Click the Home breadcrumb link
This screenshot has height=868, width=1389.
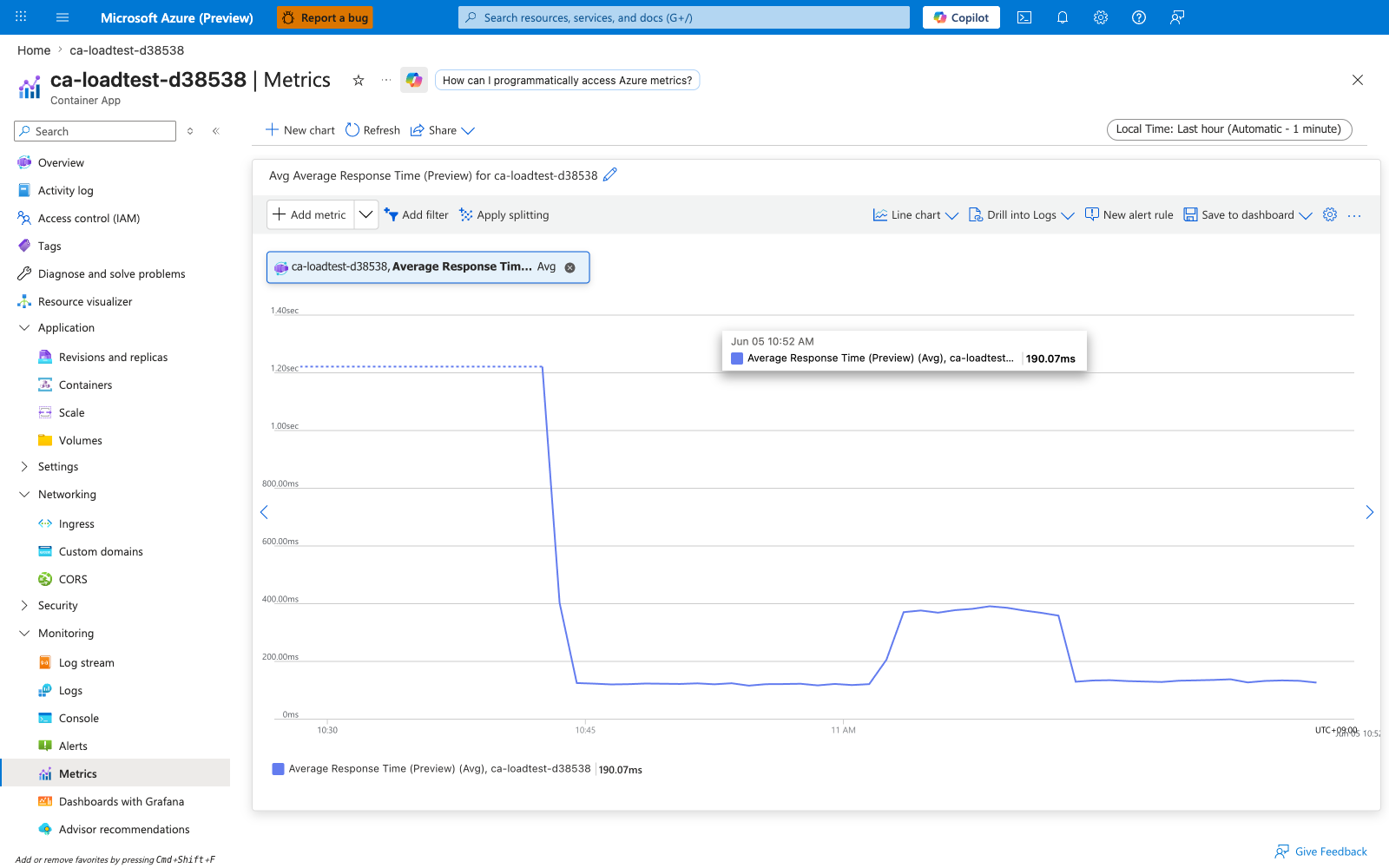tap(34, 50)
